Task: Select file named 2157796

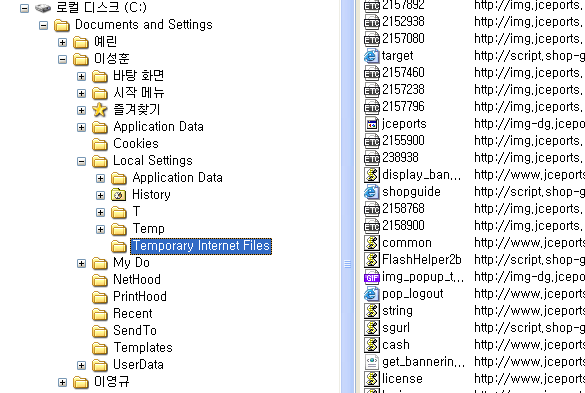Action: point(403,107)
